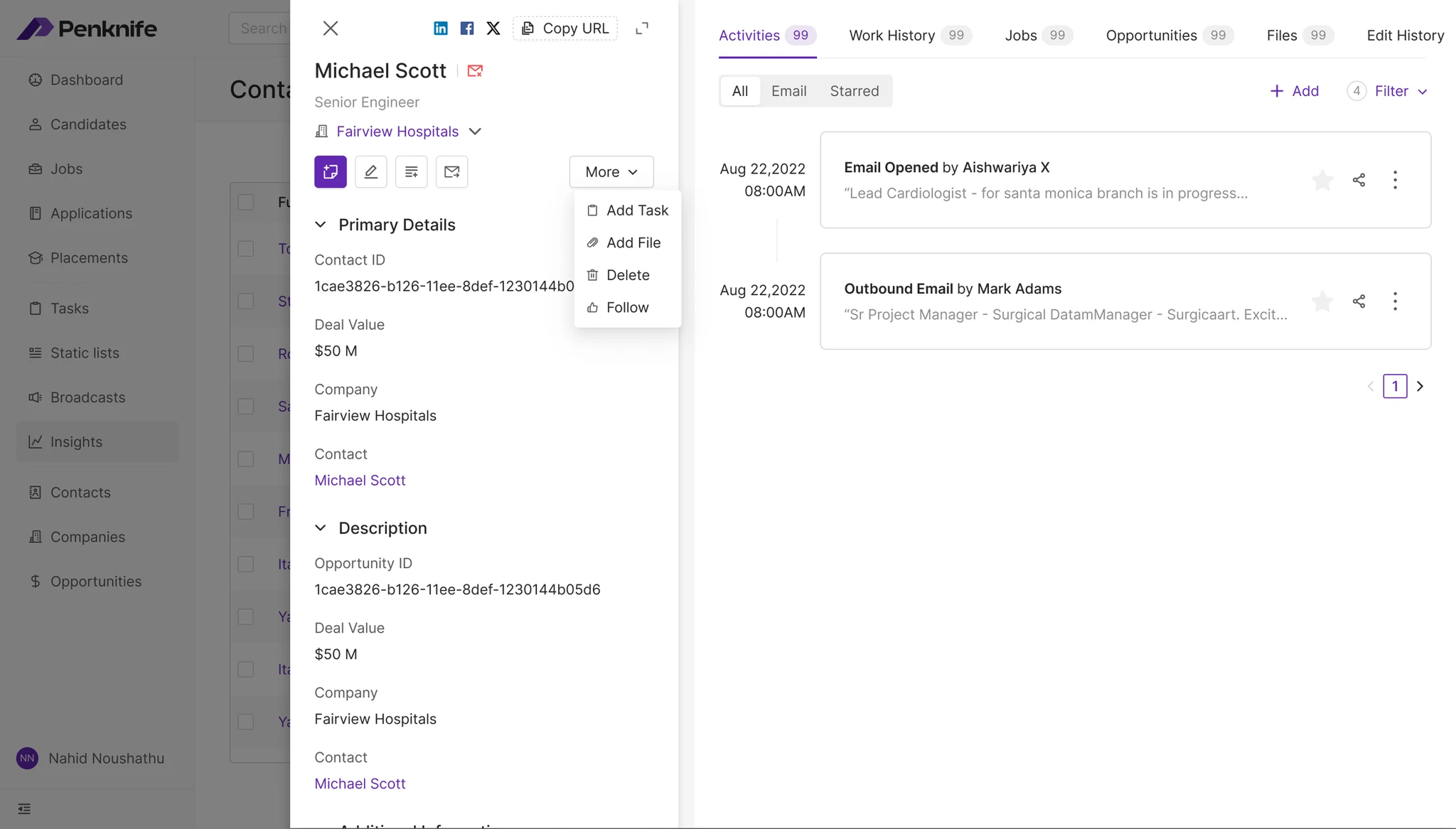This screenshot has height=829, width=1456.
Task: Toggle the table header select-all checkbox
Action: click(x=246, y=203)
